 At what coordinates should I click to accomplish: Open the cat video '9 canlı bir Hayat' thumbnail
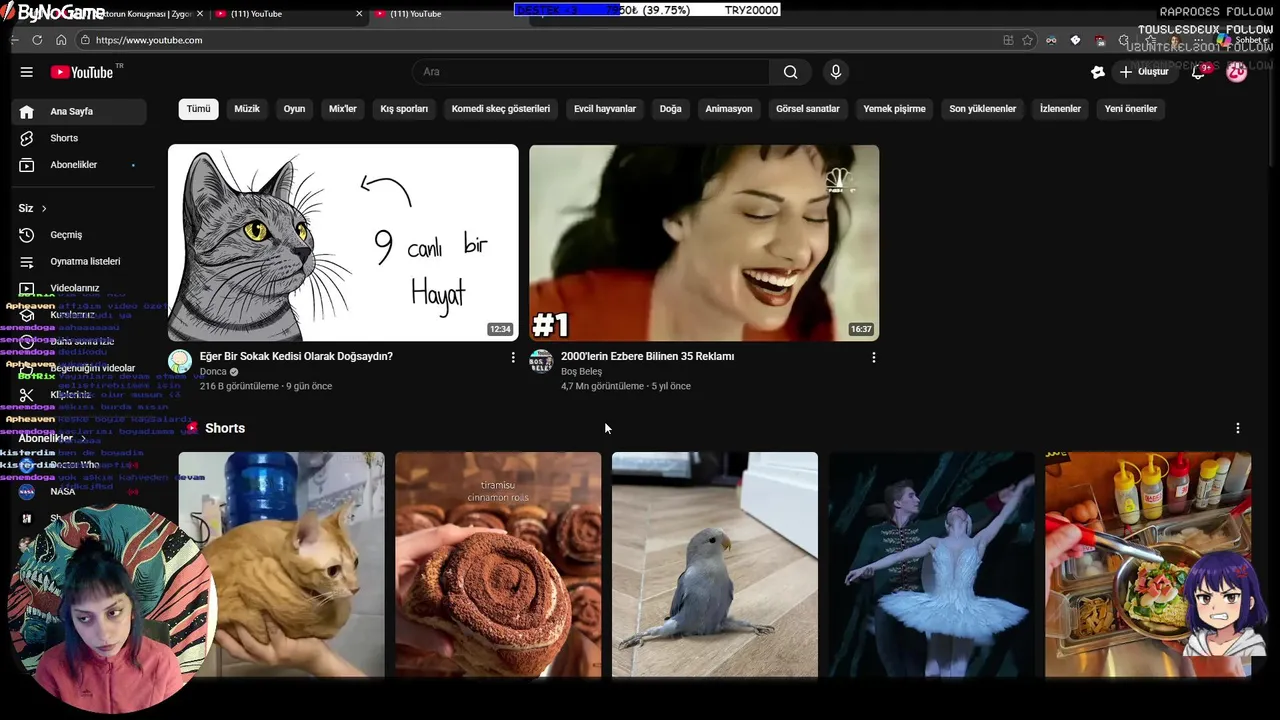343,243
